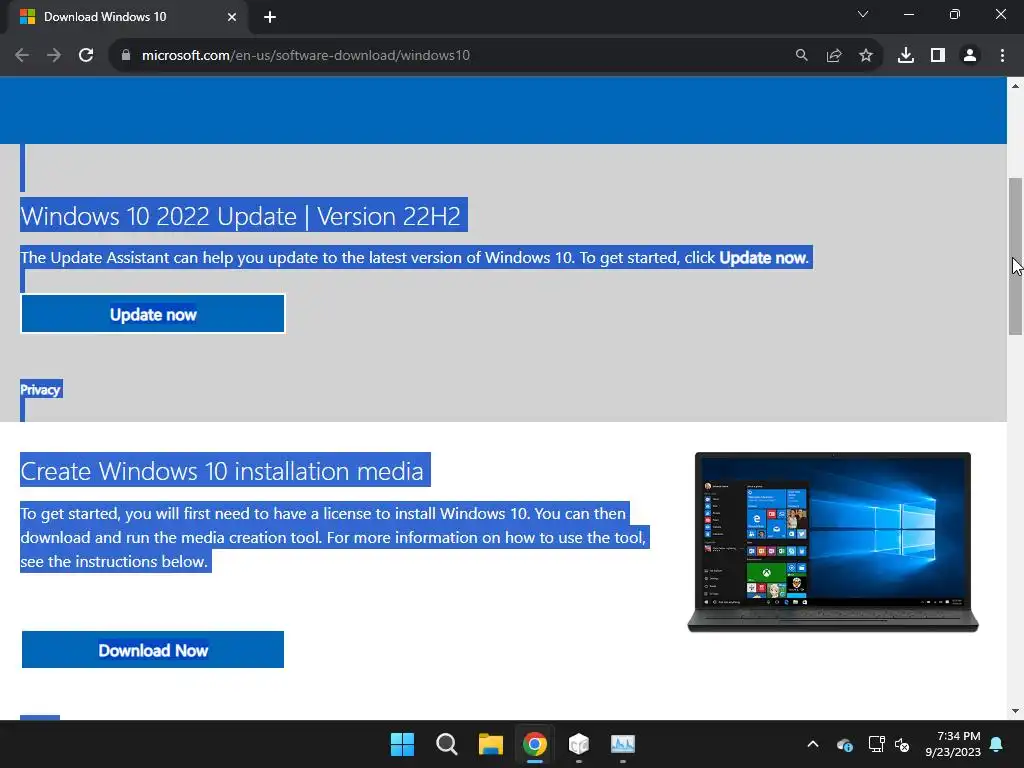Viewport: 1024px width, 768px height.
Task: Open Chrome three-dot menu
Action: pyautogui.click(x=1002, y=56)
